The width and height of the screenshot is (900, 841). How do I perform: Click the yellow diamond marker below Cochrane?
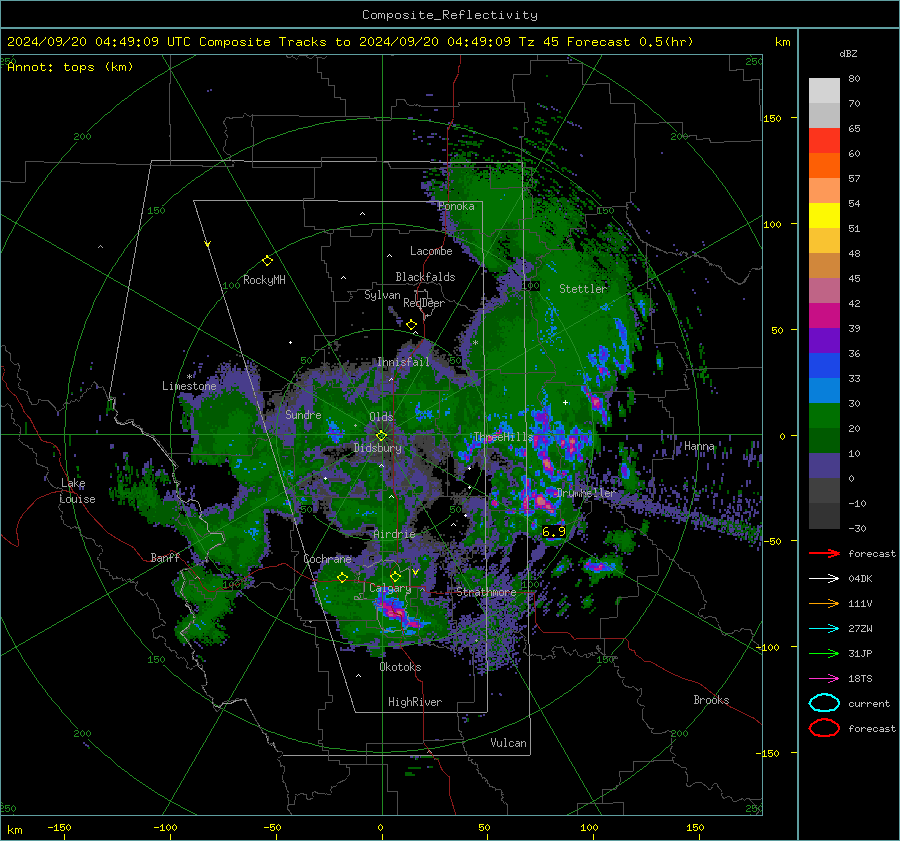tap(342, 577)
